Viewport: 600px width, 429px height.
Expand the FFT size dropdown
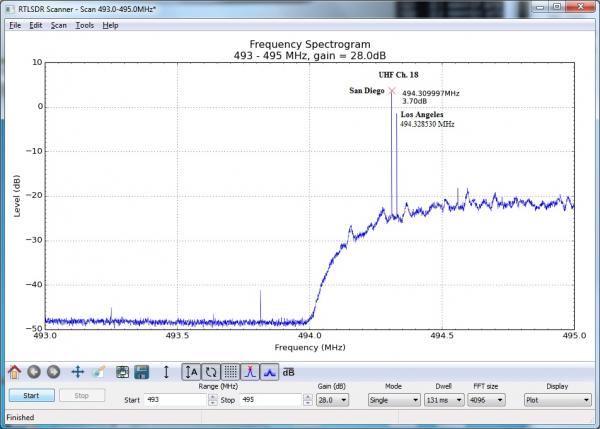click(491, 400)
